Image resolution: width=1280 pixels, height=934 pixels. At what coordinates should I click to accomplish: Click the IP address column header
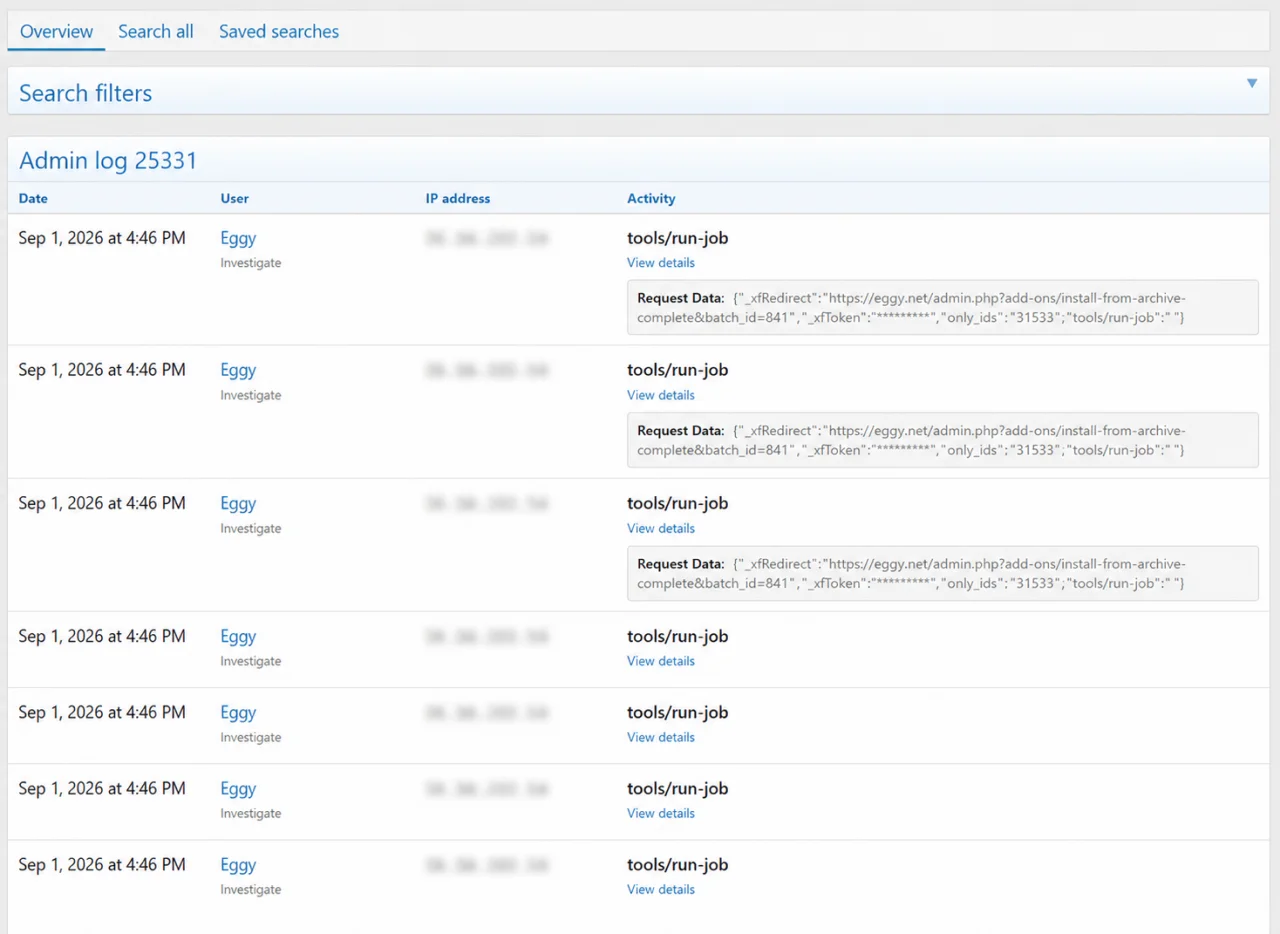point(458,198)
